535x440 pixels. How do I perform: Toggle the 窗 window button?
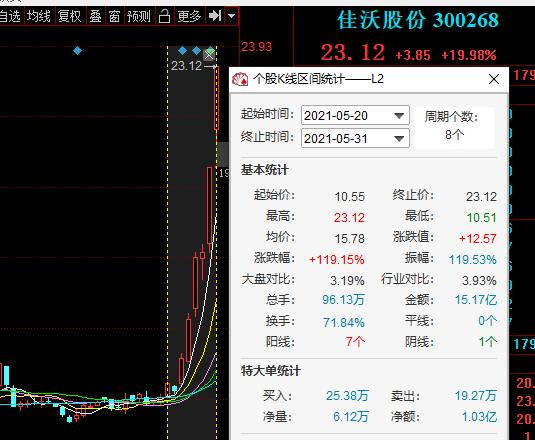[114, 16]
